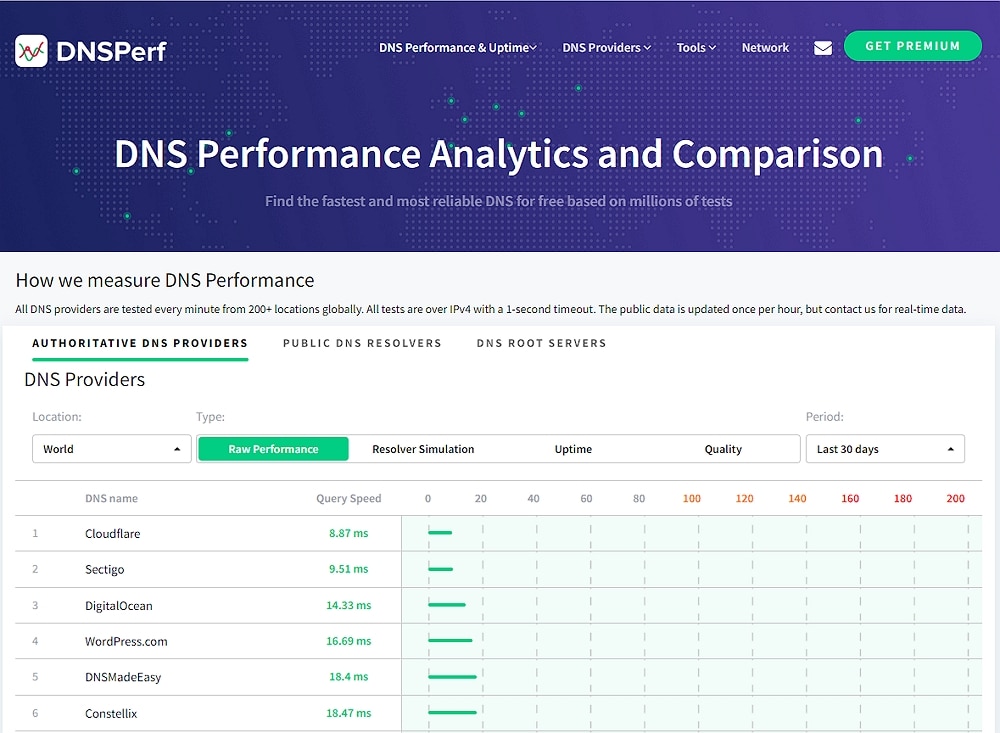Click the DNS name column header
The height and width of the screenshot is (733, 1000).
coord(111,498)
